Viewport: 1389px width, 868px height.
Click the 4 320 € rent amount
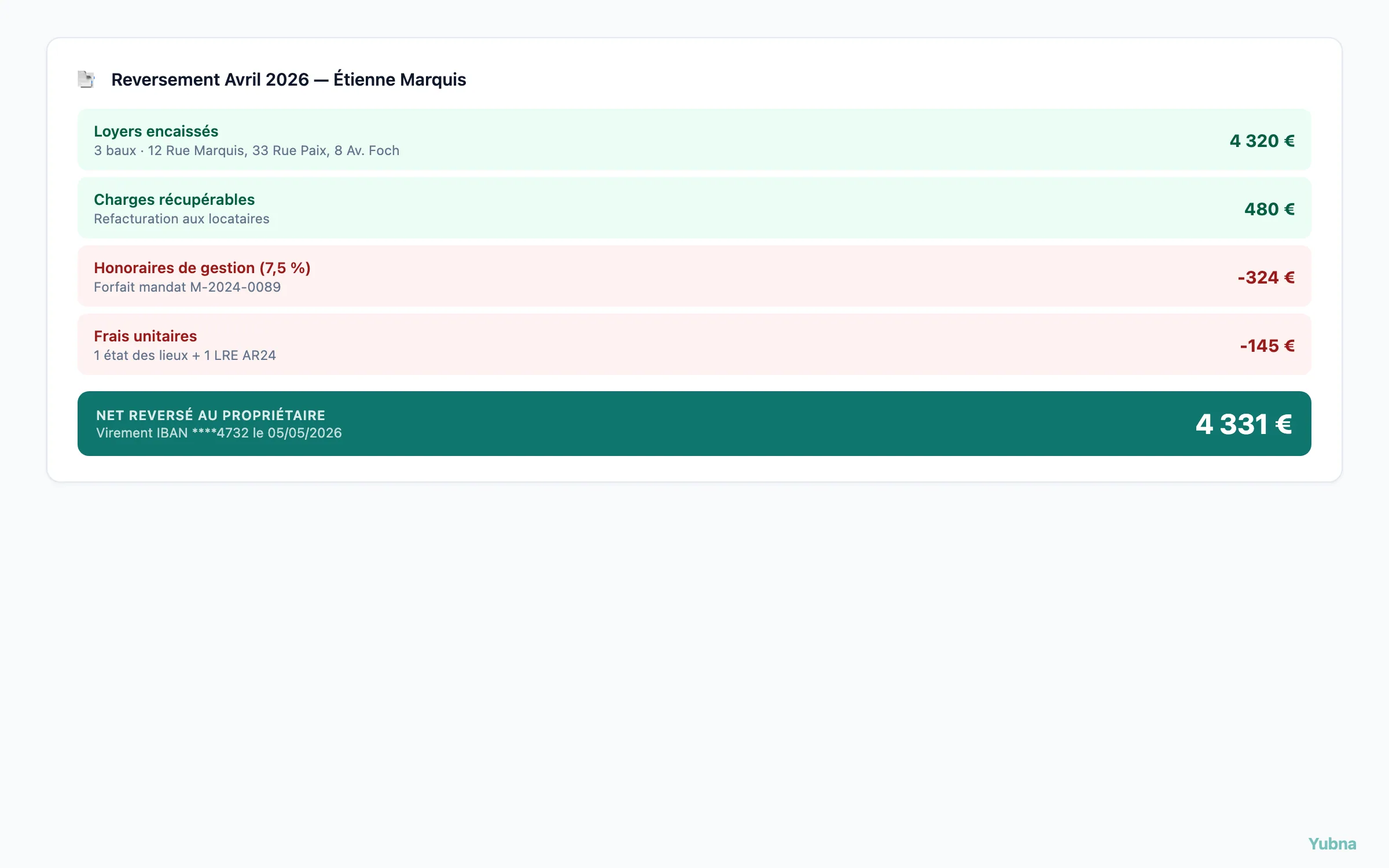[x=1262, y=141]
